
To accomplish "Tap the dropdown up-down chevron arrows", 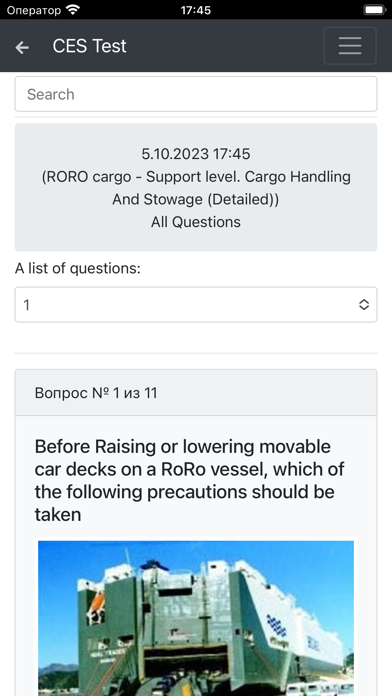I will [x=364, y=304].
